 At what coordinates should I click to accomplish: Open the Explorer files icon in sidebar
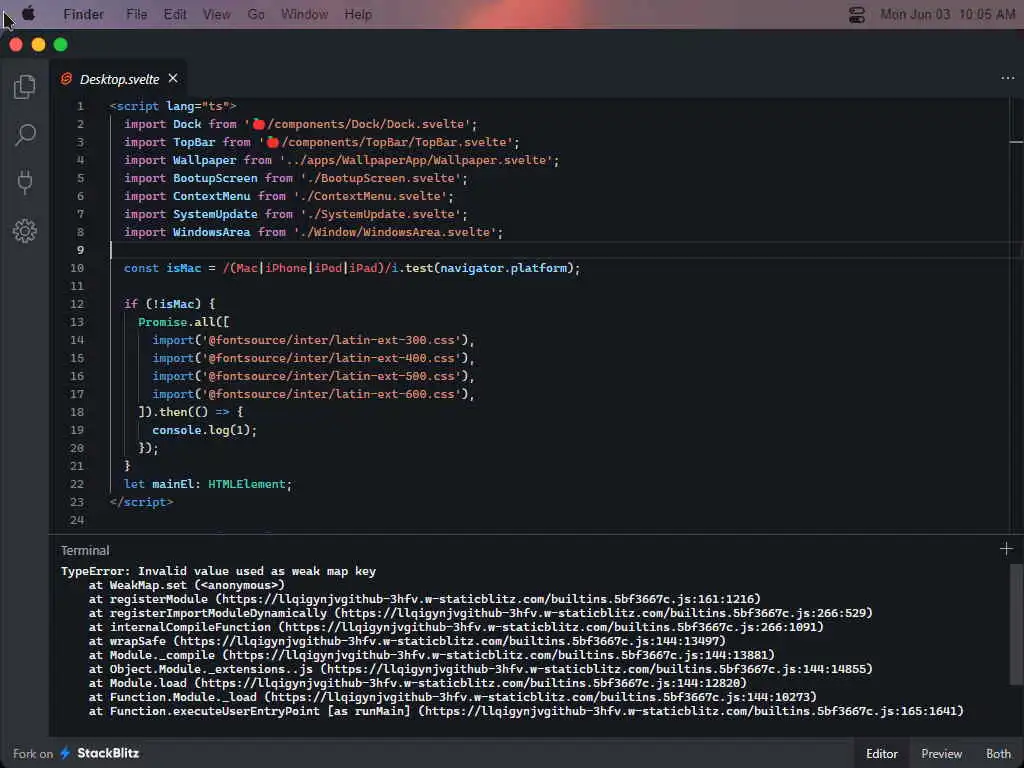point(25,86)
